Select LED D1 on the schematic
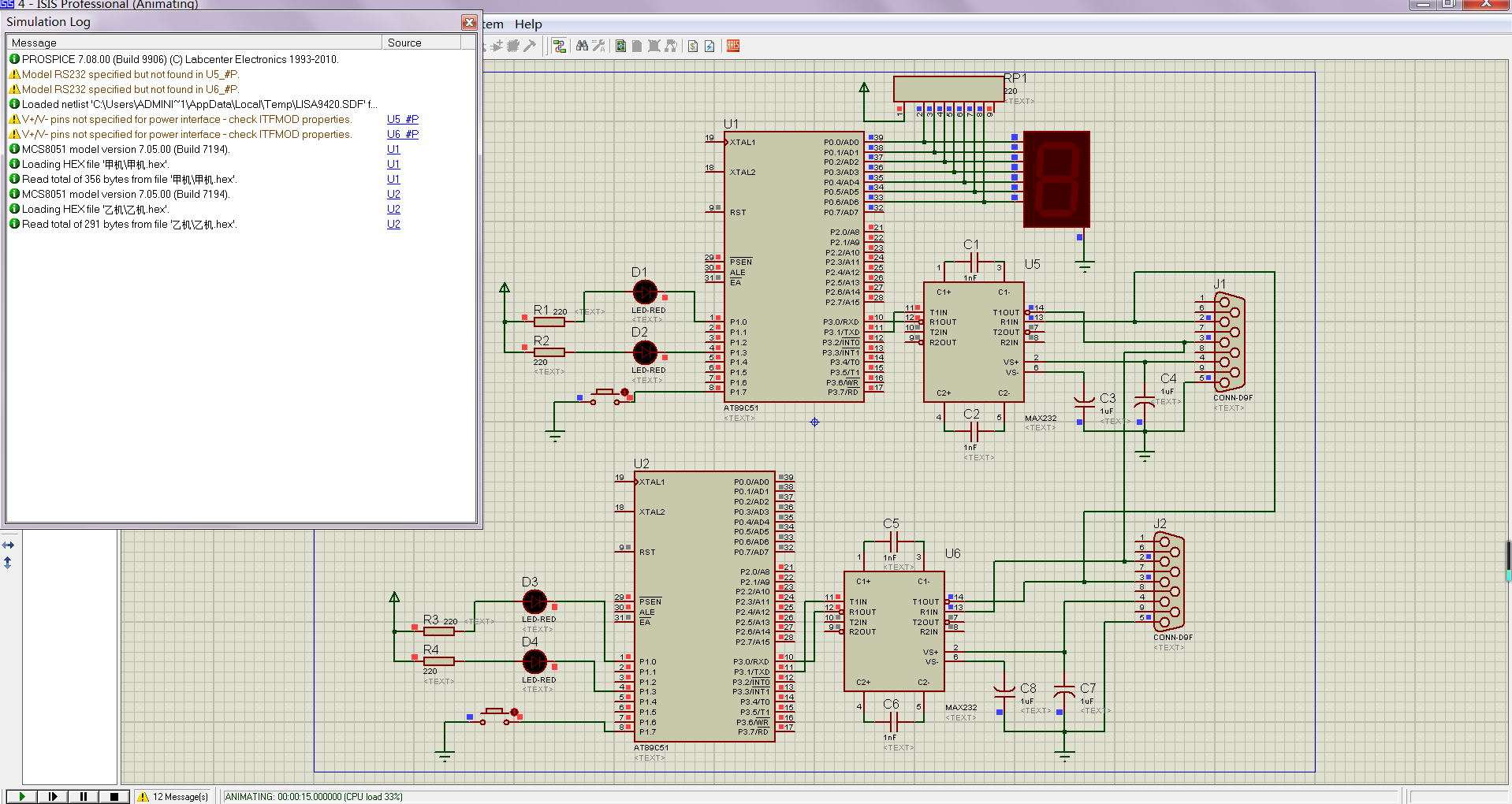The height and width of the screenshot is (804, 1512). [645, 292]
